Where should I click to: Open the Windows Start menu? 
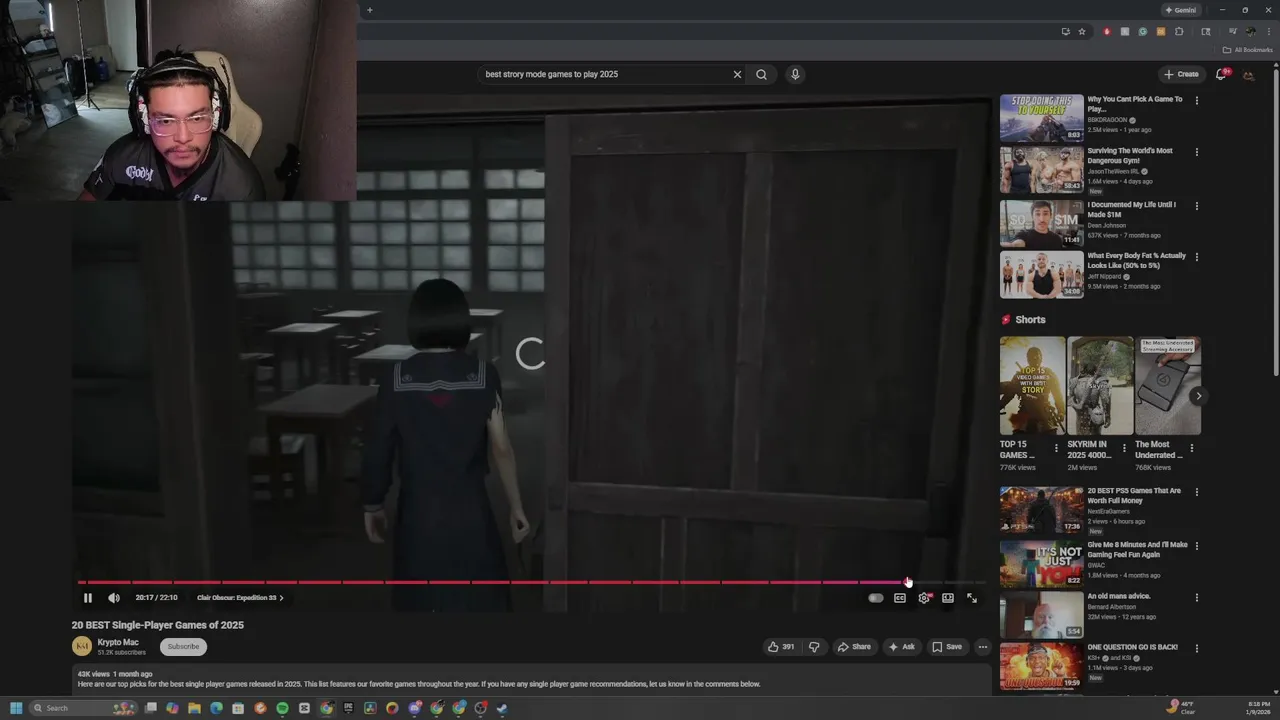point(16,708)
